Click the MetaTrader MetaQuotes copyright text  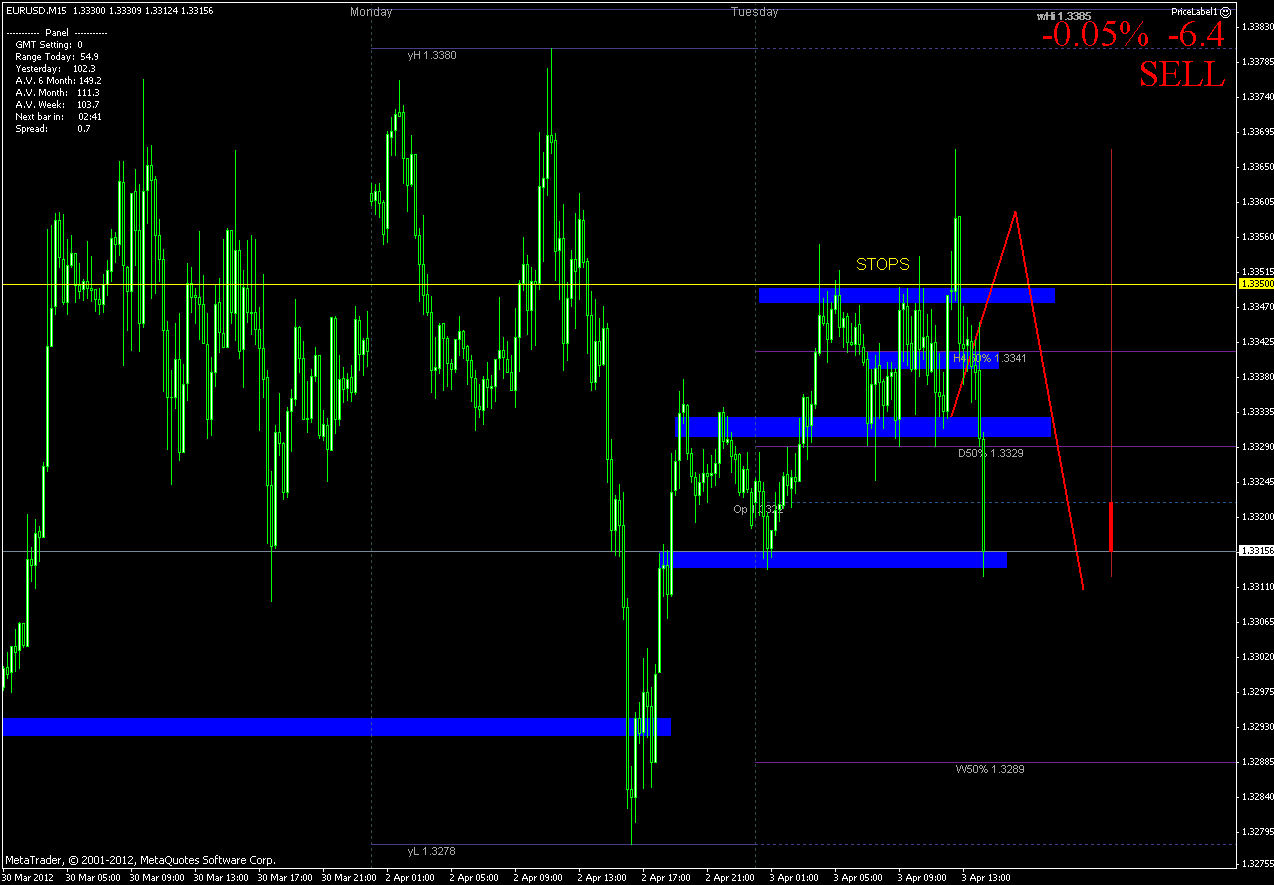point(140,859)
